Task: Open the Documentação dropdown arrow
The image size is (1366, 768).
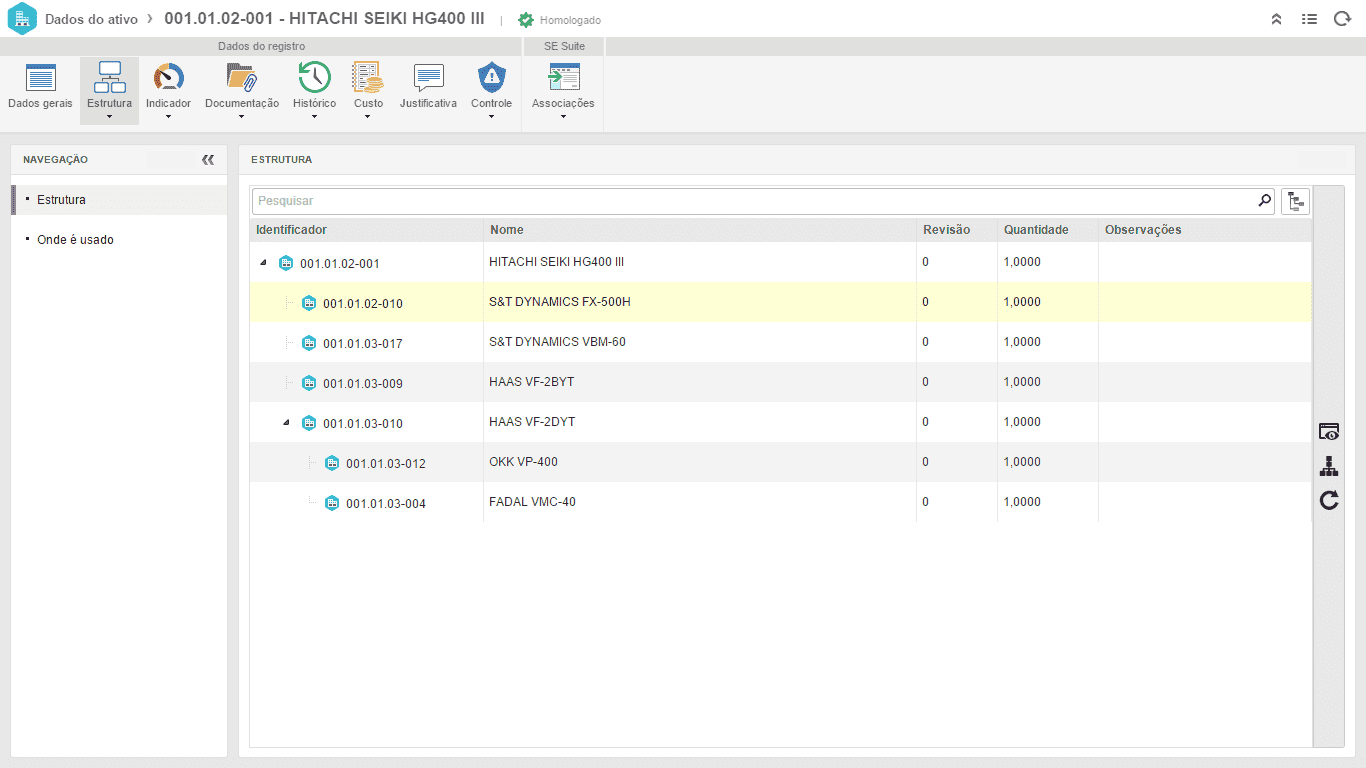Action: [x=242, y=117]
